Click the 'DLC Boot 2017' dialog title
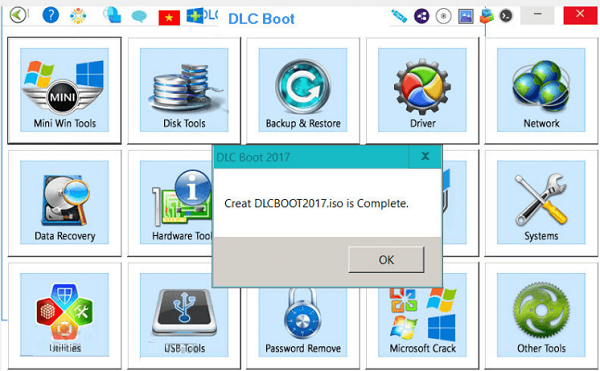 253,157
